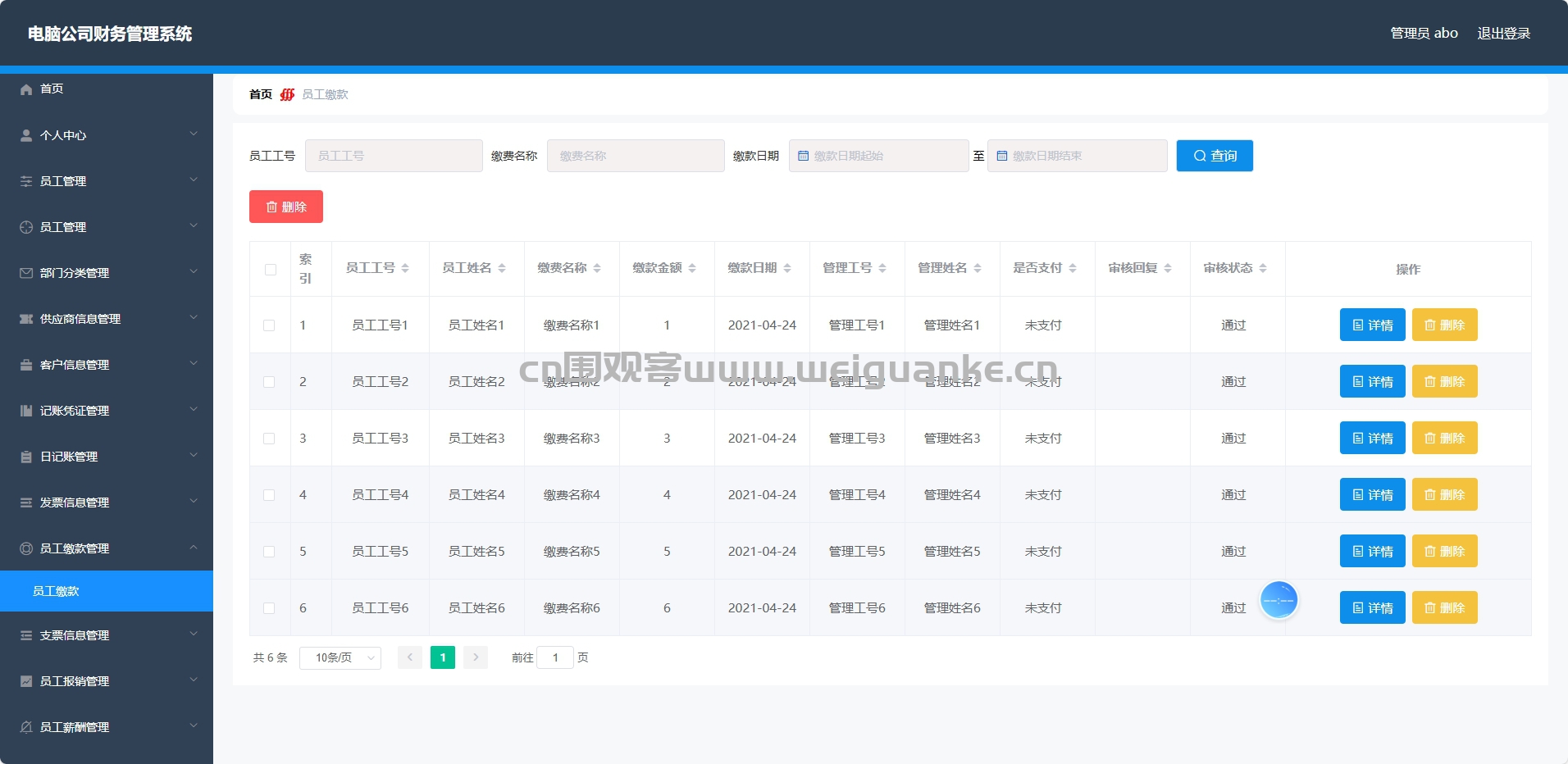Image resolution: width=1568 pixels, height=764 pixels.
Task: Check the row for 员工工号5
Action: pyautogui.click(x=269, y=552)
